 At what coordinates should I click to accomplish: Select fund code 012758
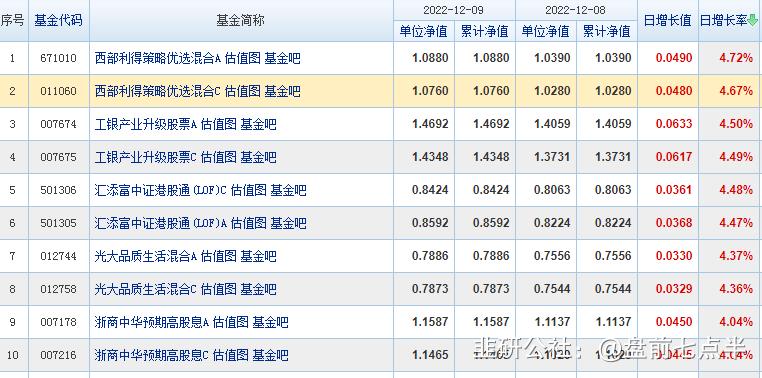coord(58,289)
